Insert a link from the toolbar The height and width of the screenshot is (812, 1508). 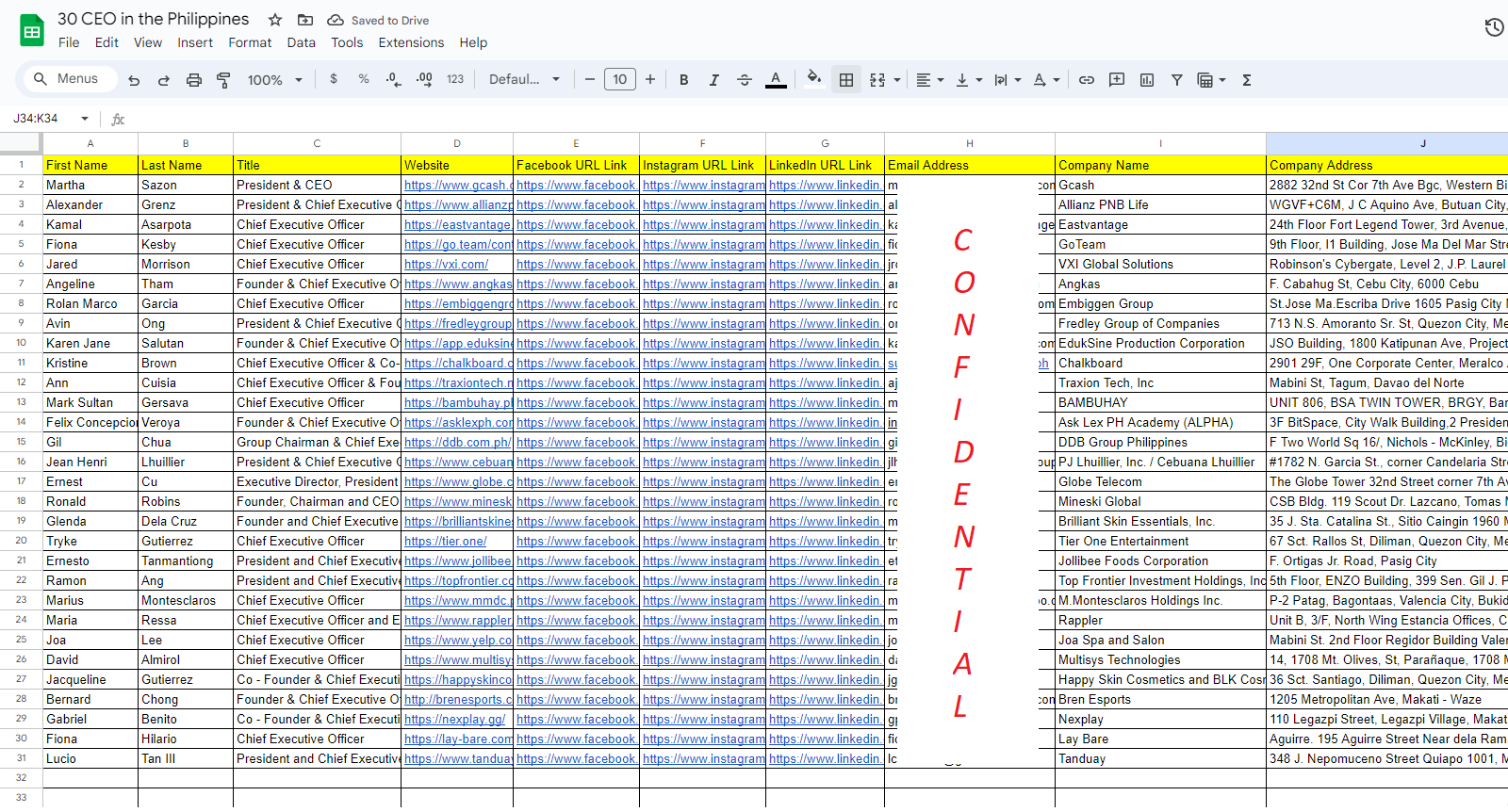(x=1087, y=80)
